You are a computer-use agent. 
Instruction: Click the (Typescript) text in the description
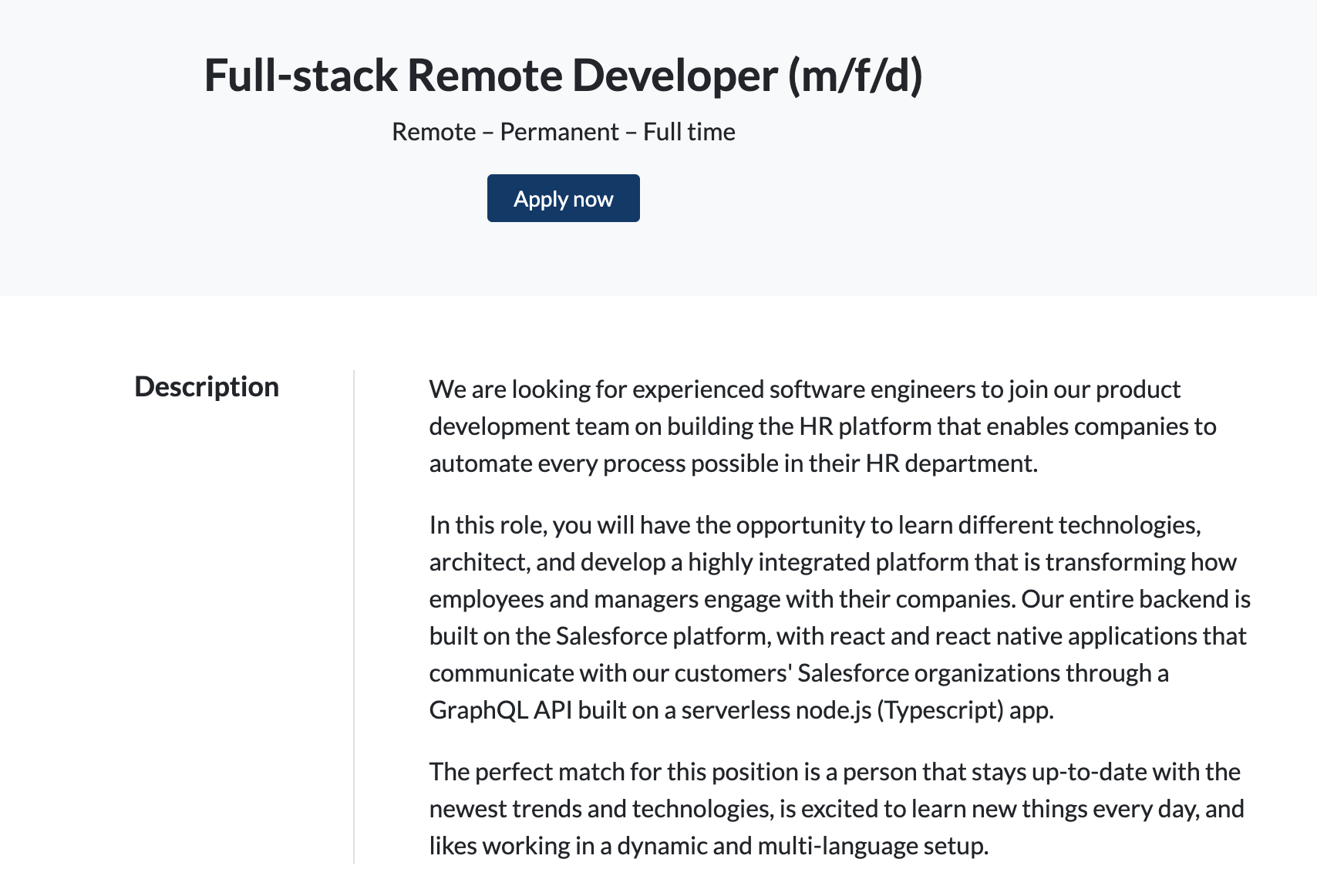(940, 710)
